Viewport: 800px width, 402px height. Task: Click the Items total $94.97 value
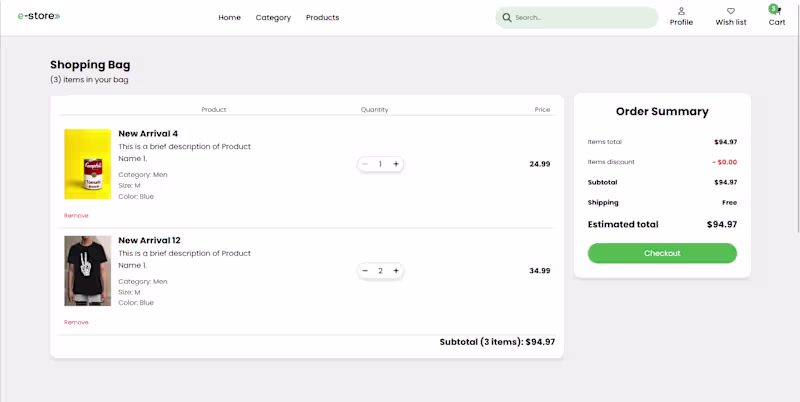726,142
